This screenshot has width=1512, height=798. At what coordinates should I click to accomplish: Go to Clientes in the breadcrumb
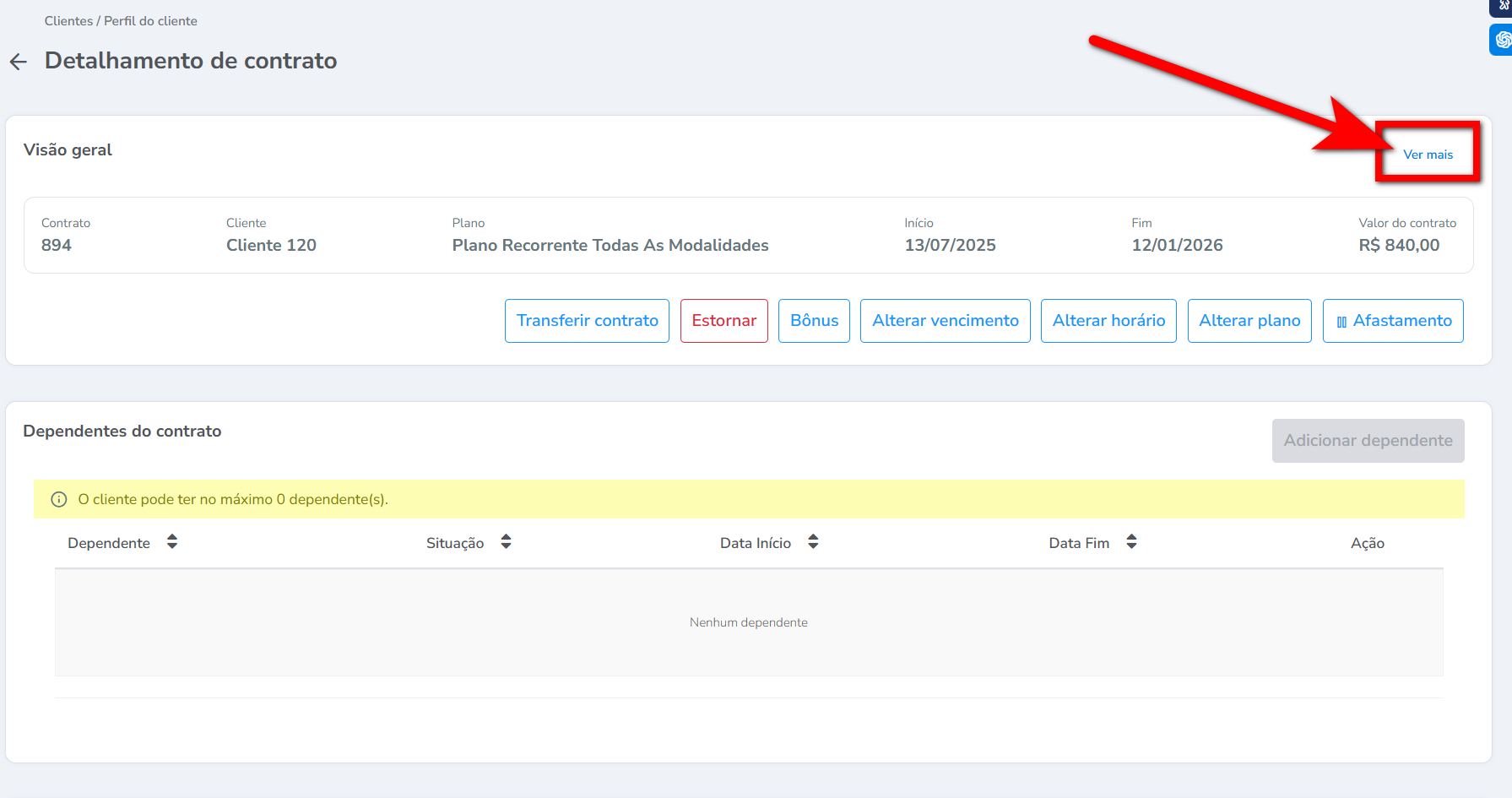(x=68, y=21)
